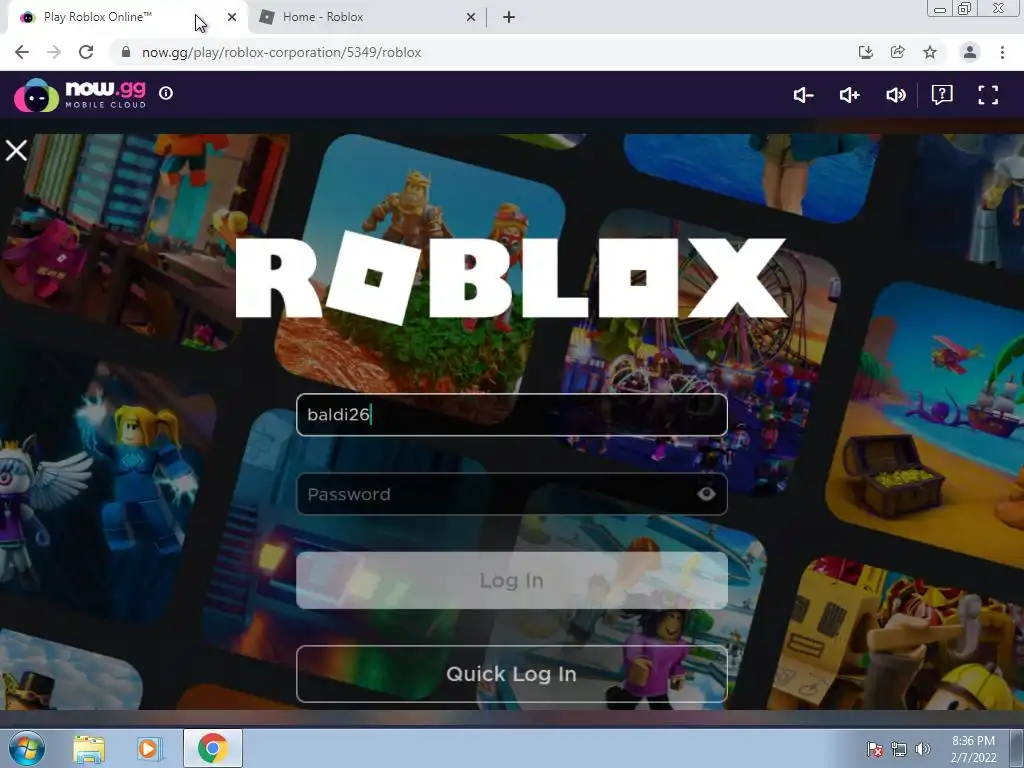1024x768 pixels.
Task: Show password using the eye icon
Action: click(706, 494)
